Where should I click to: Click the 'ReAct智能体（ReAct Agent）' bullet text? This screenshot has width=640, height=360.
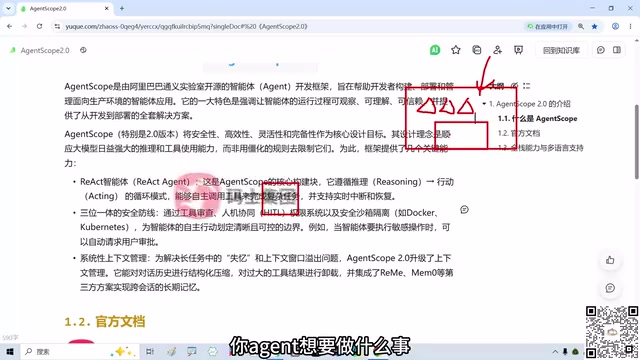pyautogui.click(x=135, y=182)
